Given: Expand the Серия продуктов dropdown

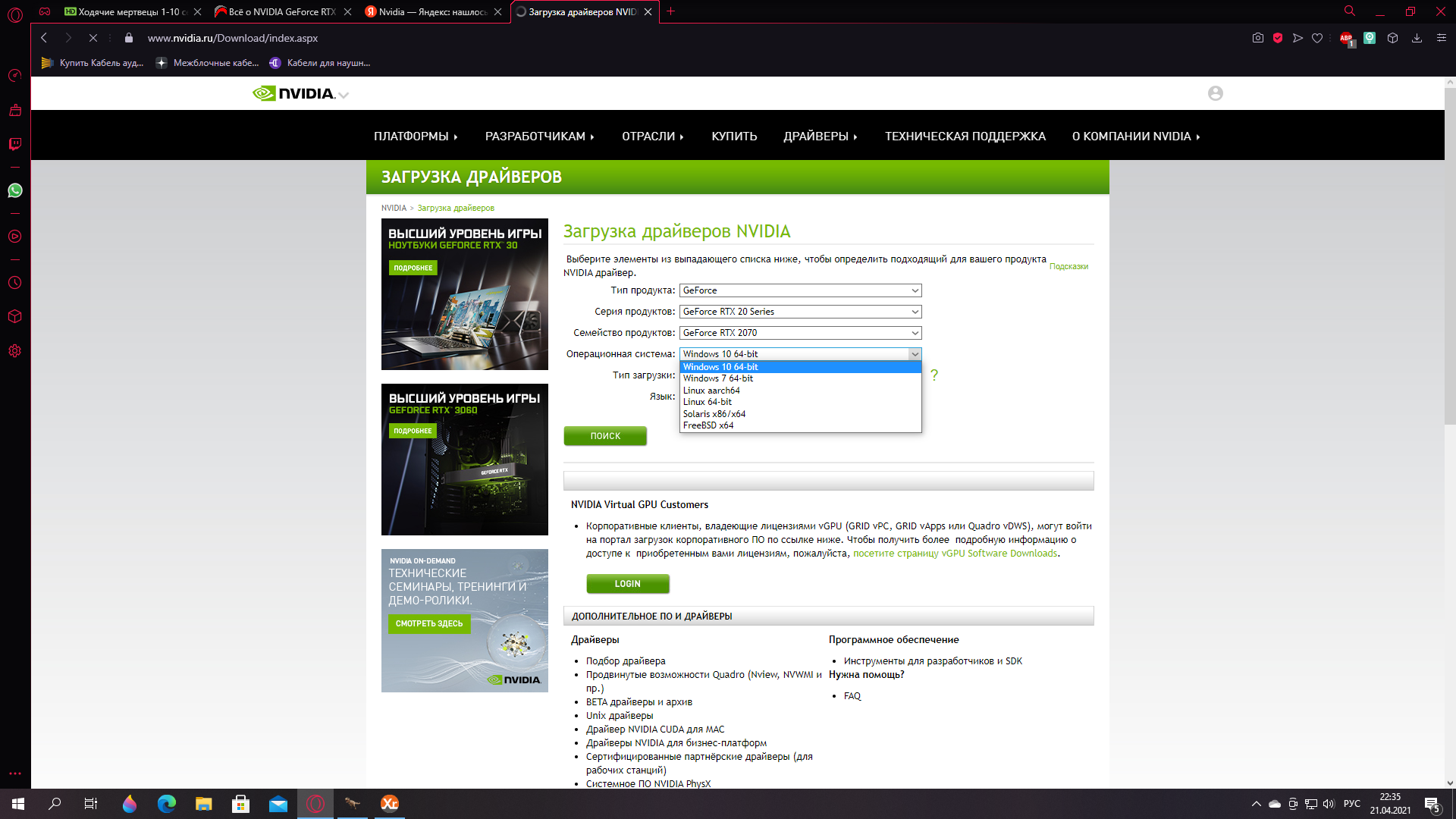Looking at the screenshot, I should click(x=801, y=312).
